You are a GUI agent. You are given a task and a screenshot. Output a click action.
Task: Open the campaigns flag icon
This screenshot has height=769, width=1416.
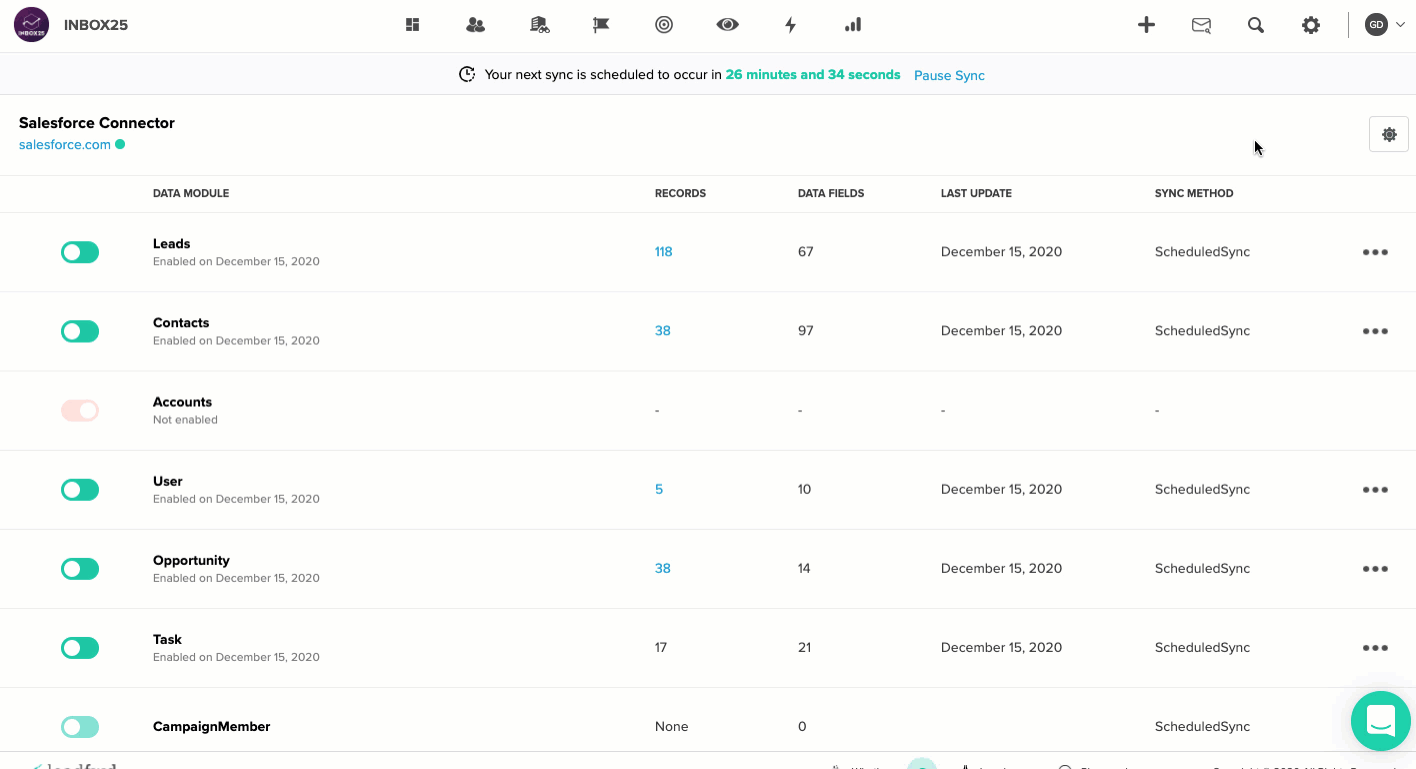(601, 25)
